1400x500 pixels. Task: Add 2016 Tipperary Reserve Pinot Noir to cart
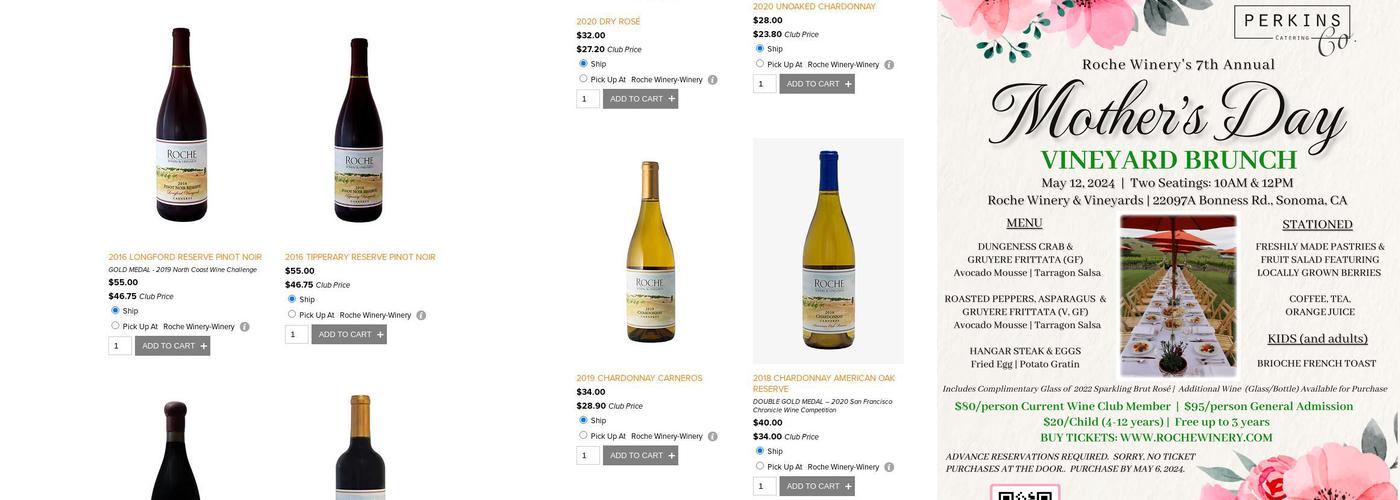(350, 335)
